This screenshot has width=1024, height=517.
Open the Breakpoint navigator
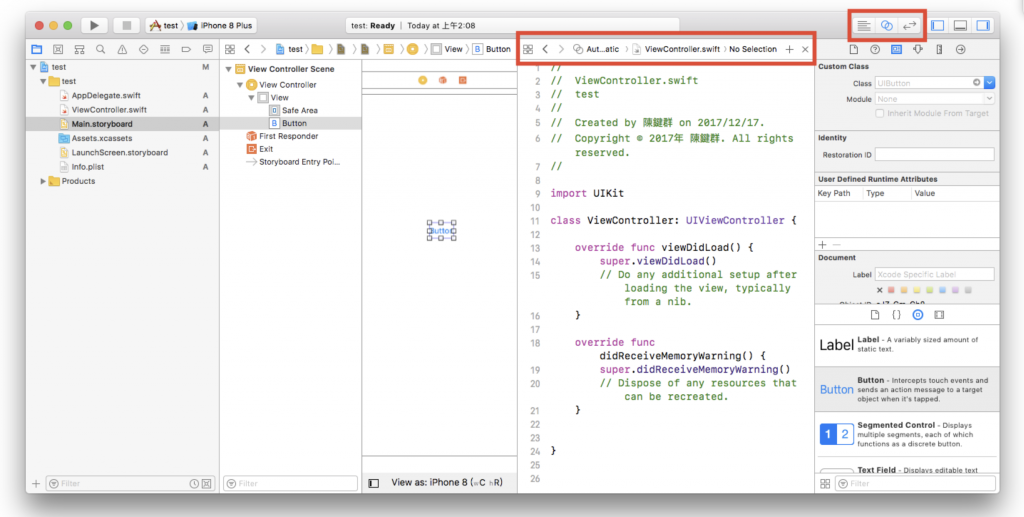click(x=186, y=49)
